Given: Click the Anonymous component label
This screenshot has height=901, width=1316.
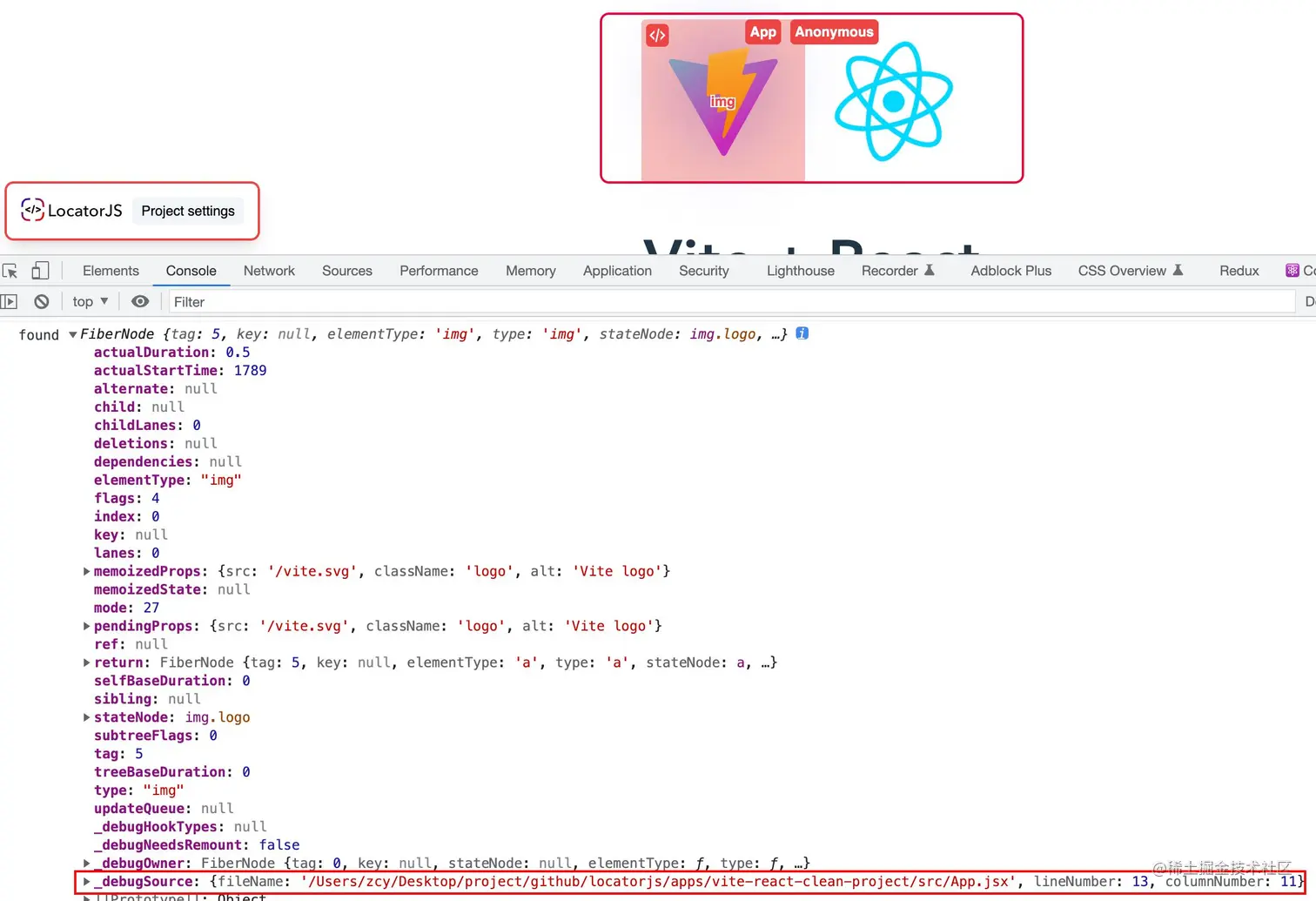Looking at the screenshot, I should (x=834, y=32).
